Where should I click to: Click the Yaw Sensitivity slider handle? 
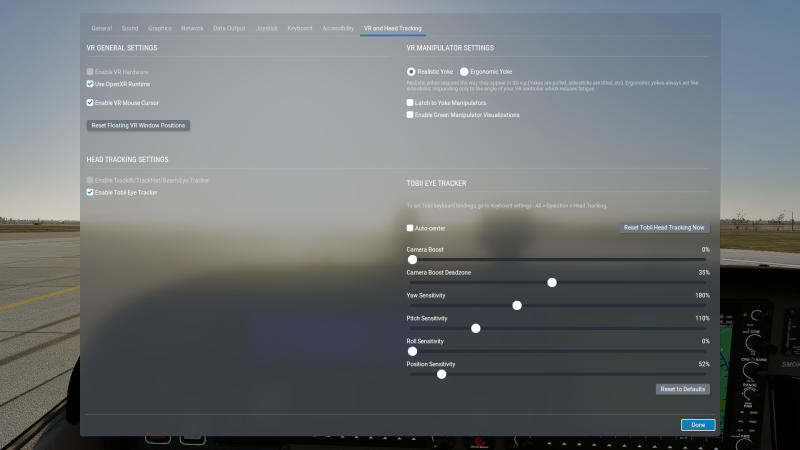pos(517,305)
